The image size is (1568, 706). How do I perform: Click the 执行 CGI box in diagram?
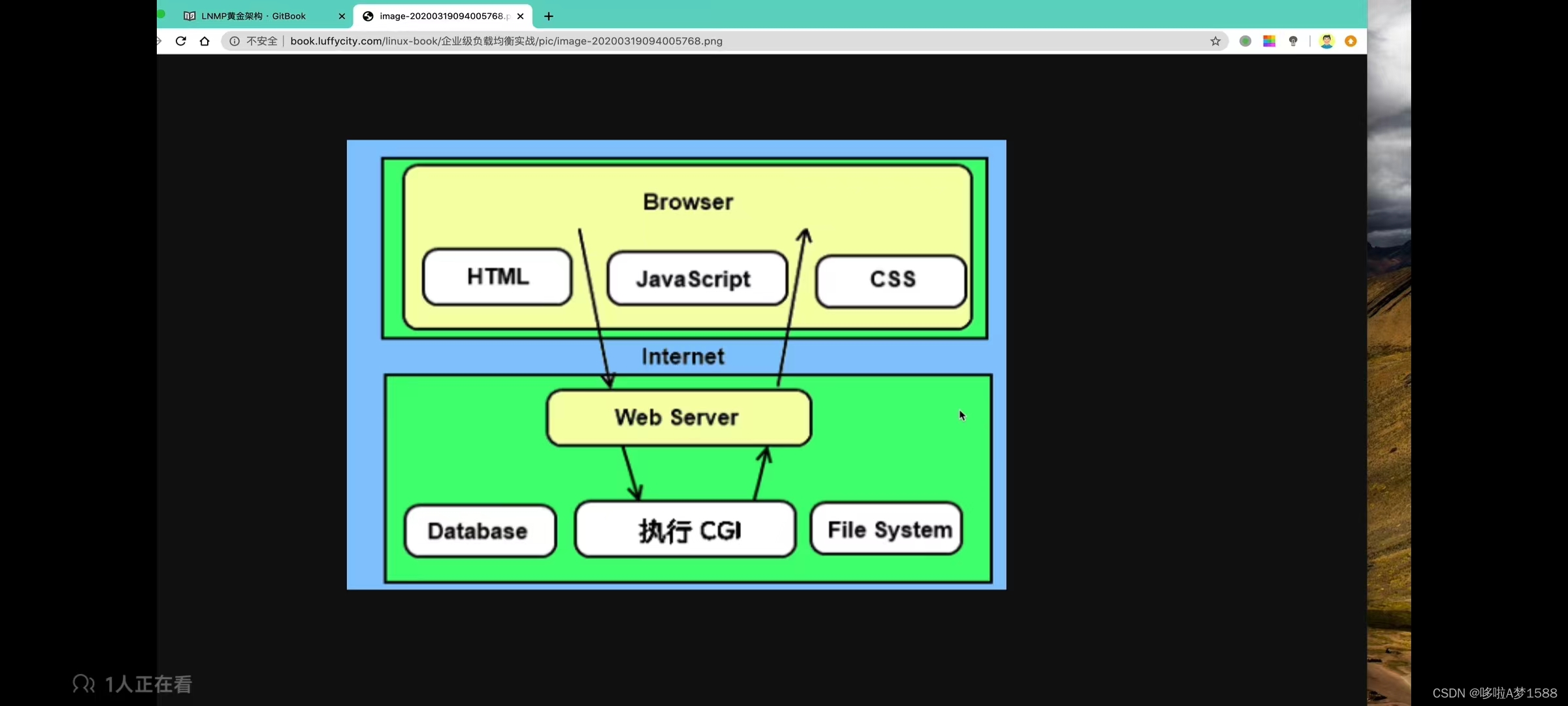point(685,530)
